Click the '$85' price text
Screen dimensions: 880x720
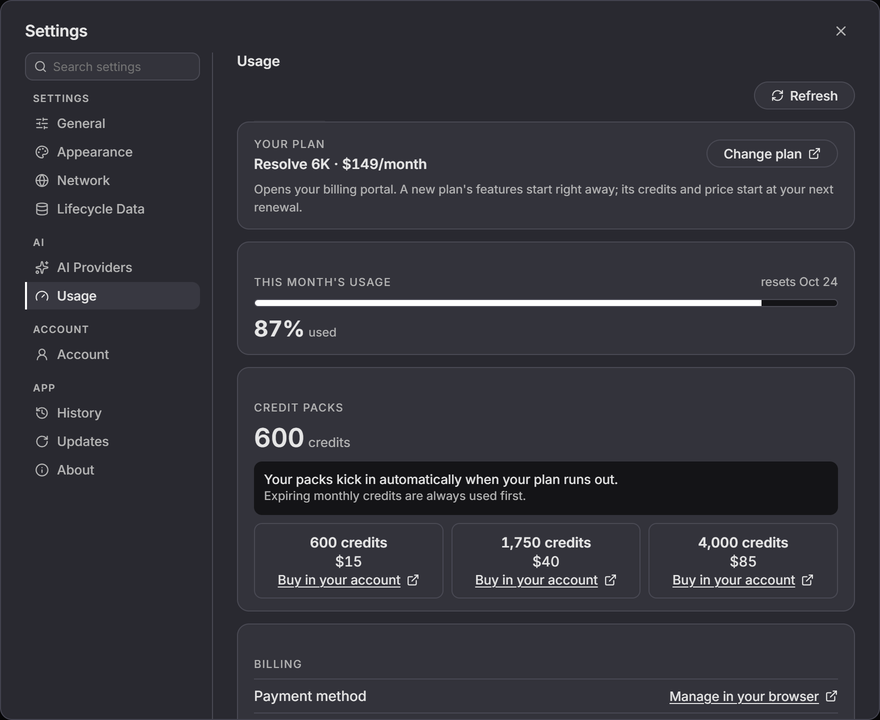pos(743,562)
